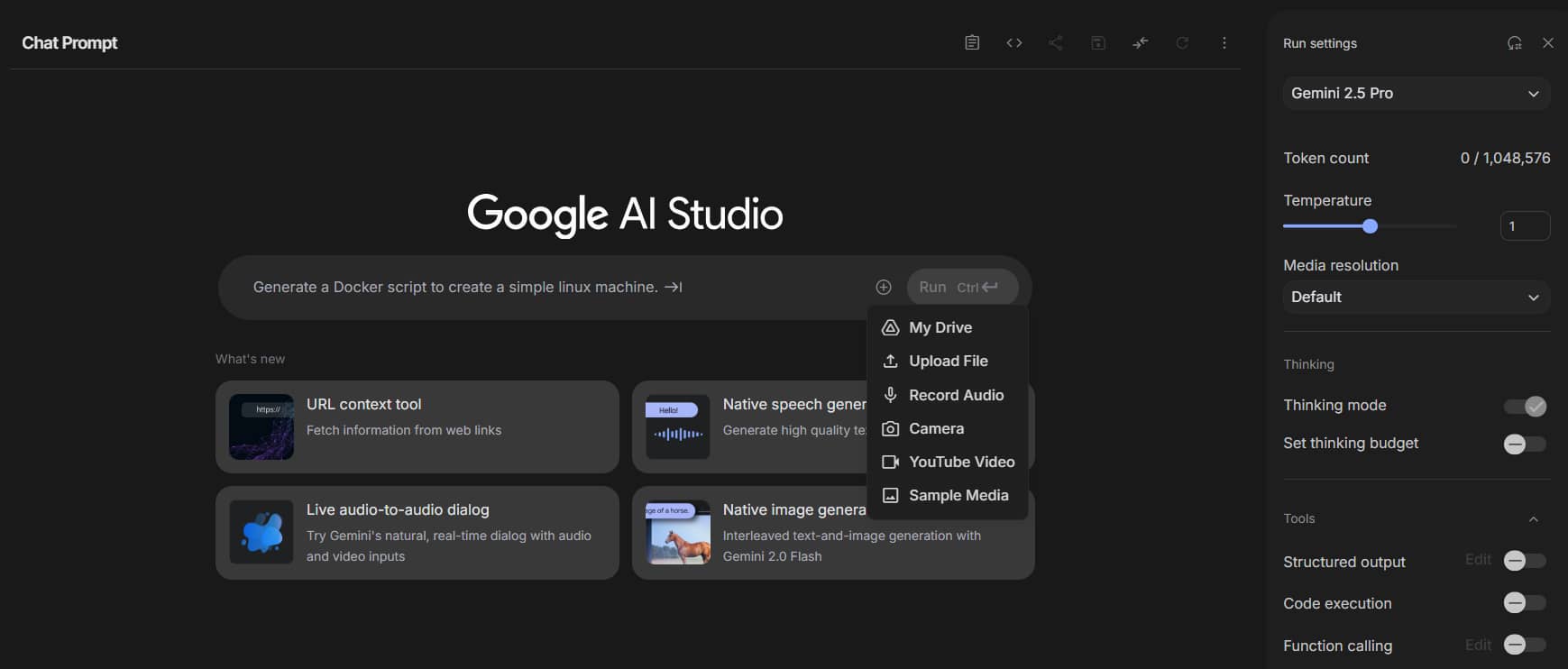Image resolution: width=1568 pixels, height=669 pixels.
Task: Turn on Code execution toggle
Action: click(1525, 602)
